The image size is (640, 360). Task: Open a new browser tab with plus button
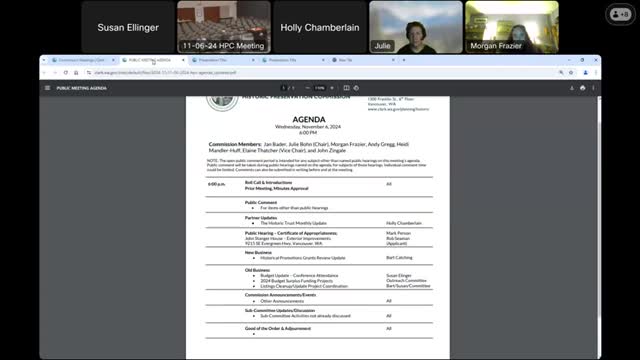pyautogui.click(x=404, y=60)
